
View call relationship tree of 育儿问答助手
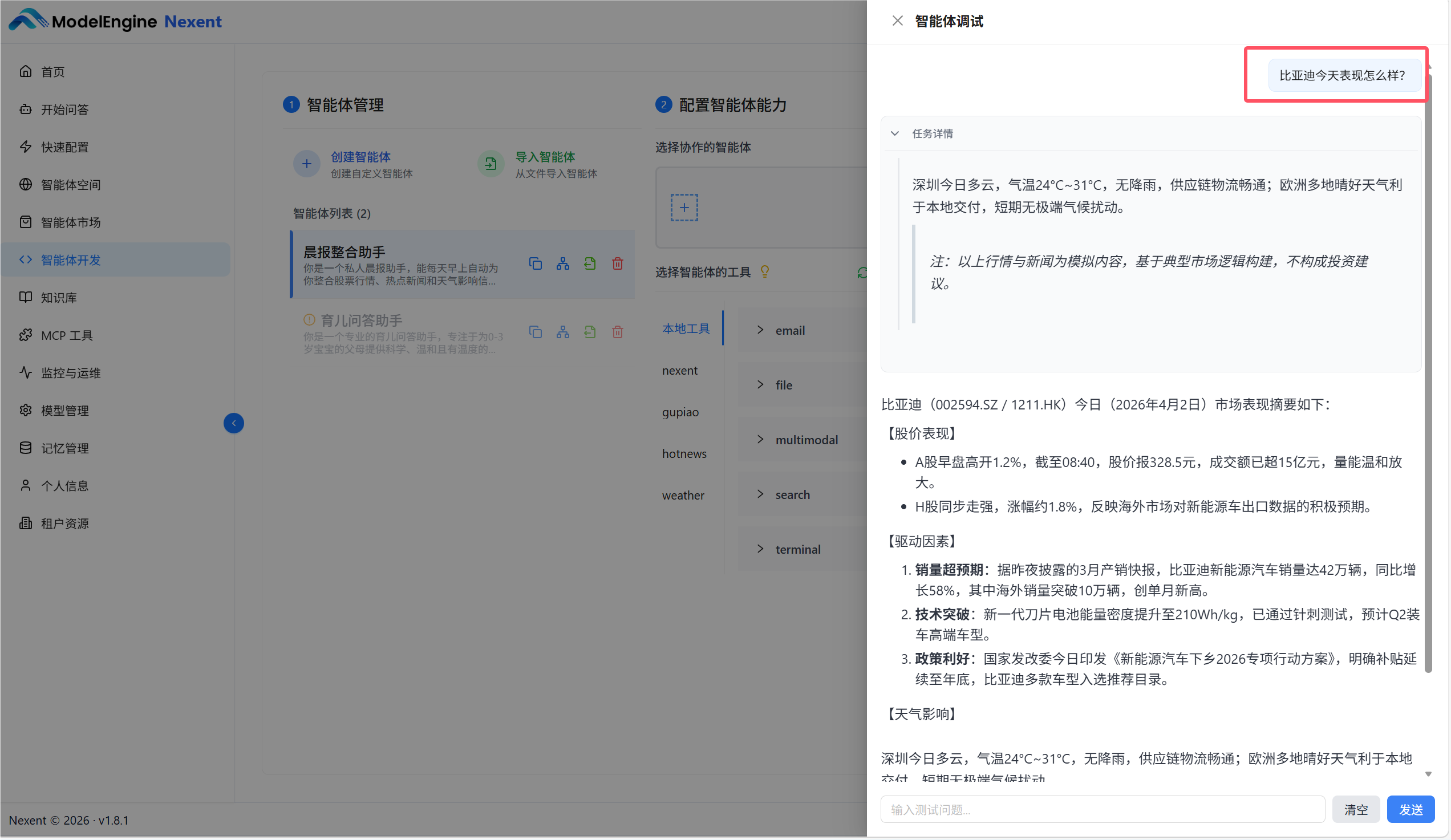(562, 332)
